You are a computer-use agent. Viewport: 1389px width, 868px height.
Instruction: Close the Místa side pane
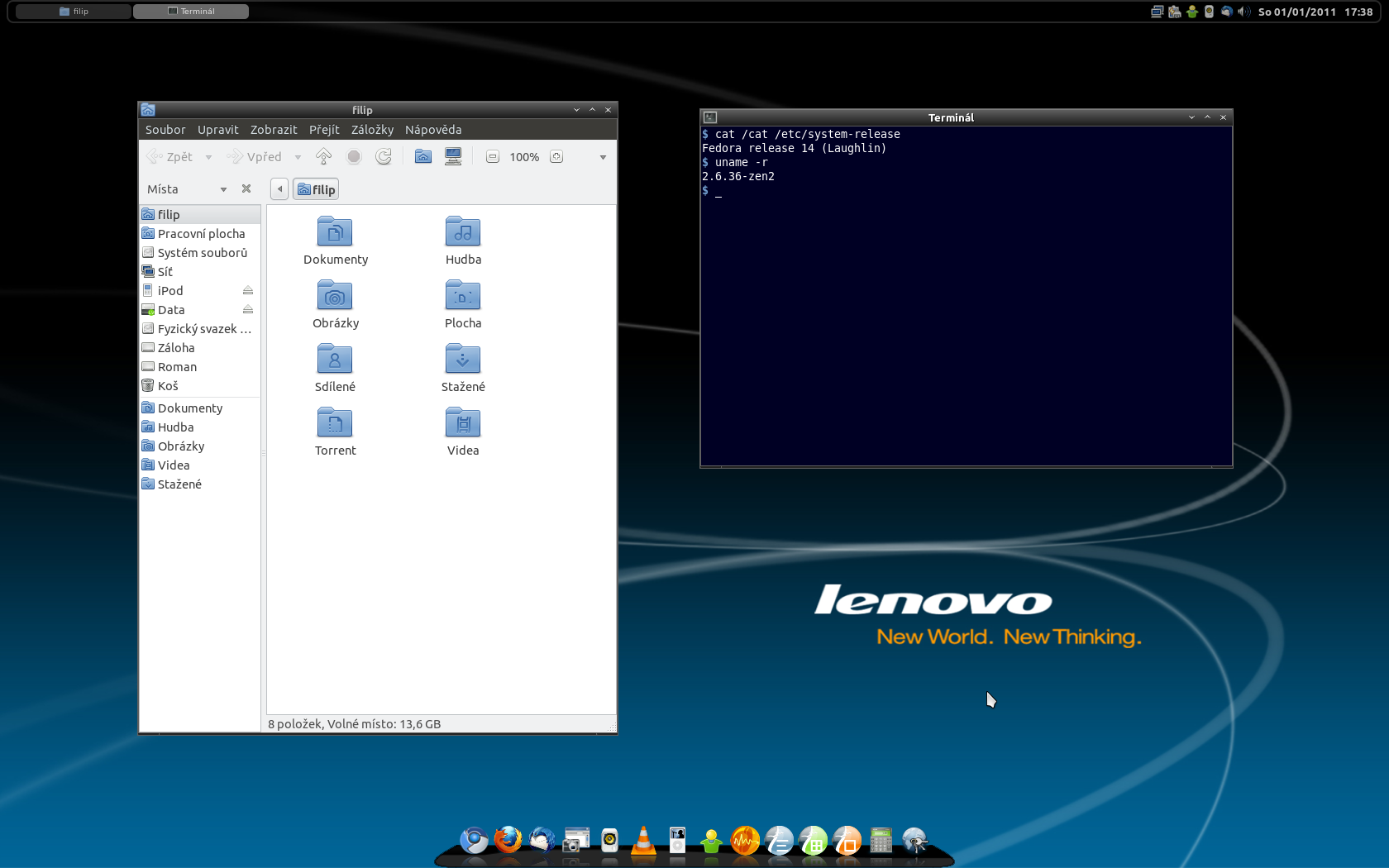click(246, 188)
